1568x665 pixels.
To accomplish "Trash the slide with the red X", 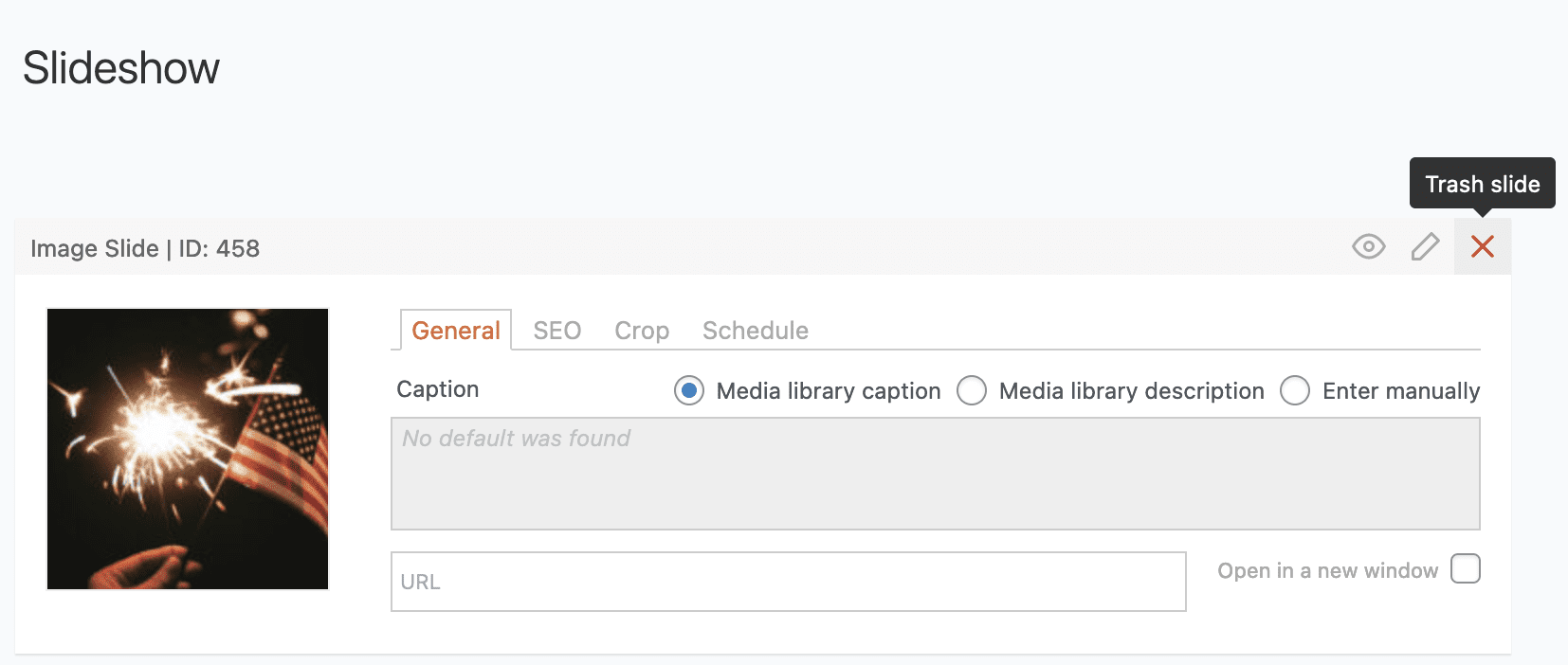I will click(x=1483, y=247).
